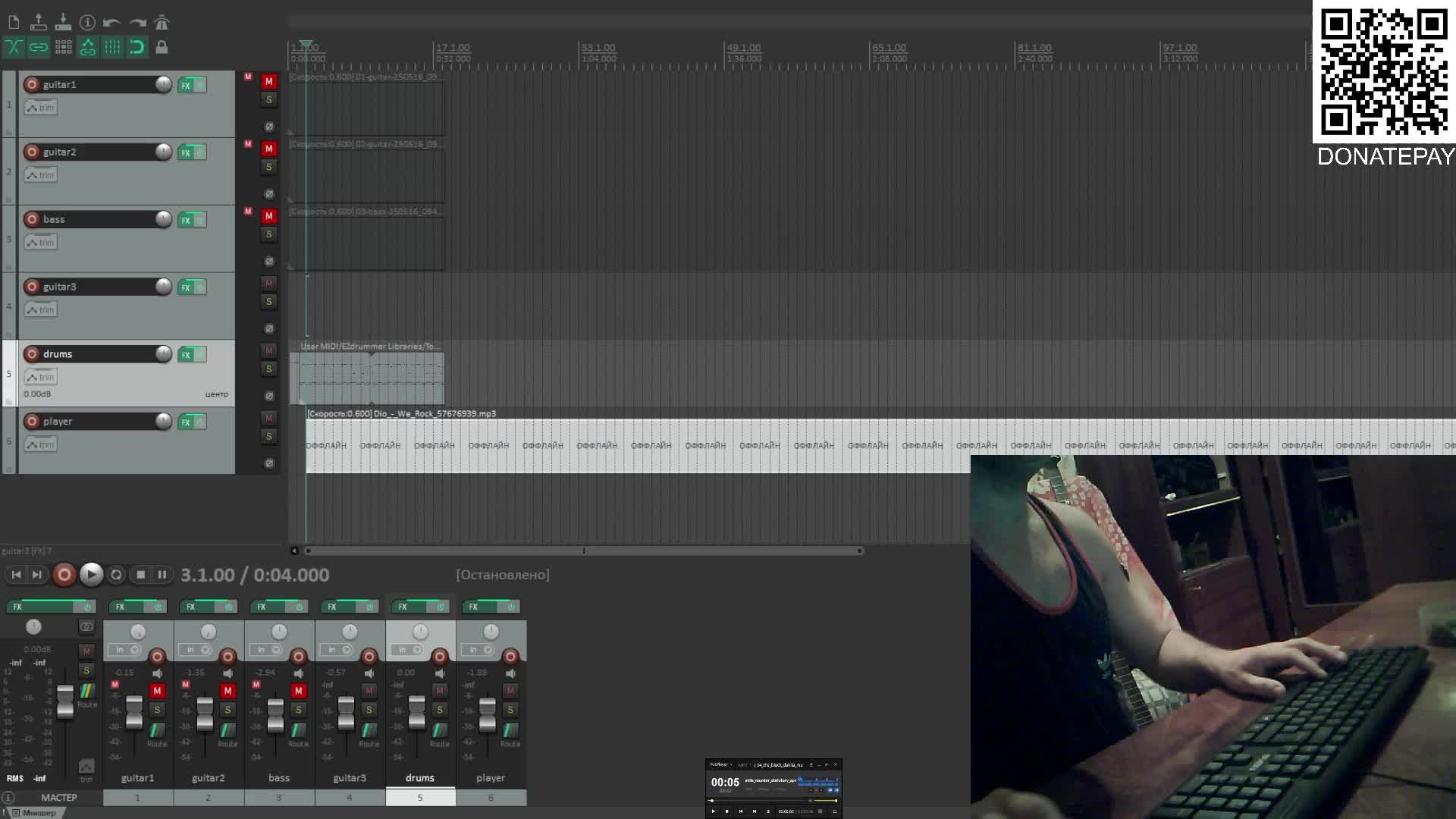
Task: Select mixer channel number 3
Action: coord(279,798)
